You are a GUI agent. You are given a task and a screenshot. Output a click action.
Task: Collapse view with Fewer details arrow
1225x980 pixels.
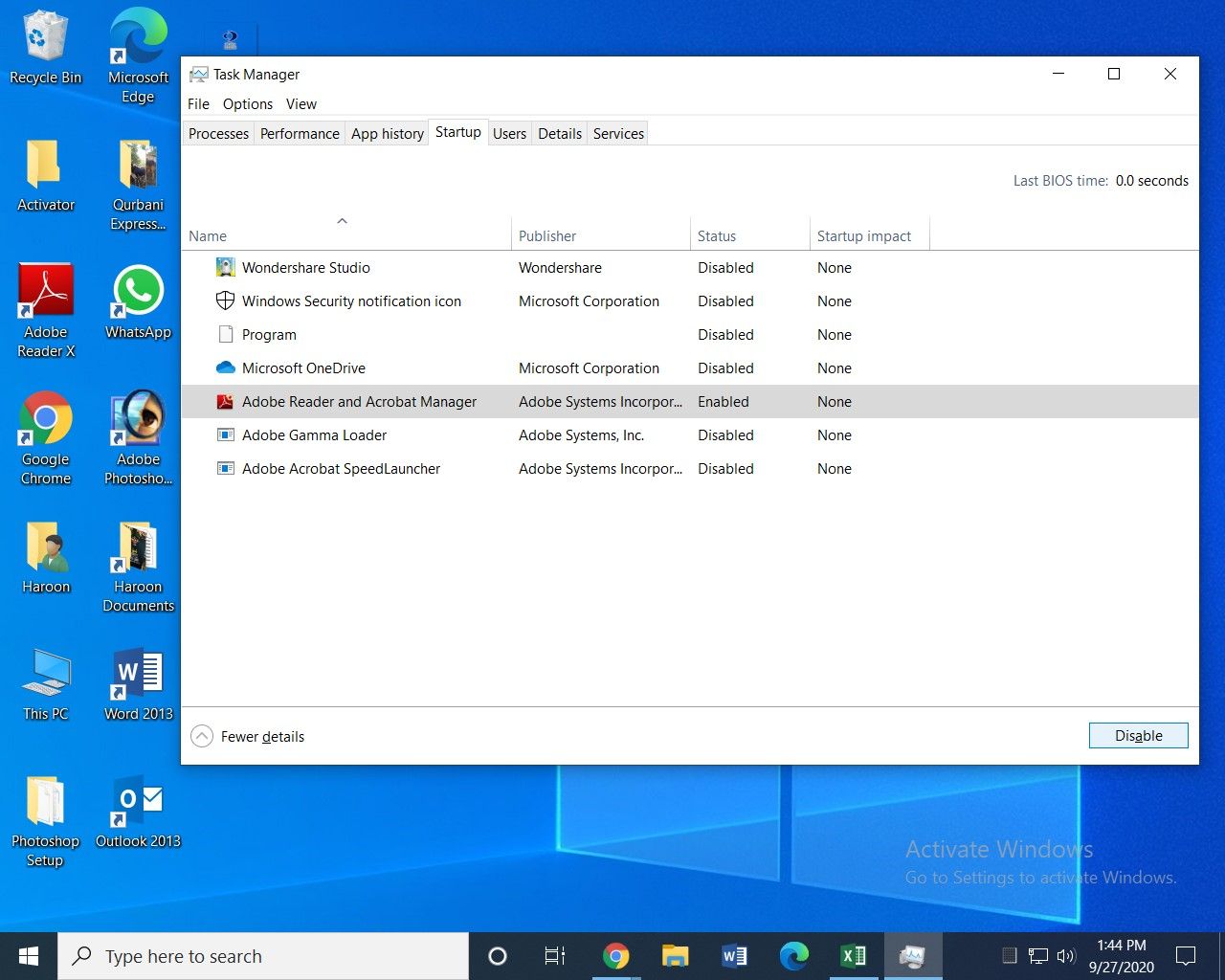point(202,736)
